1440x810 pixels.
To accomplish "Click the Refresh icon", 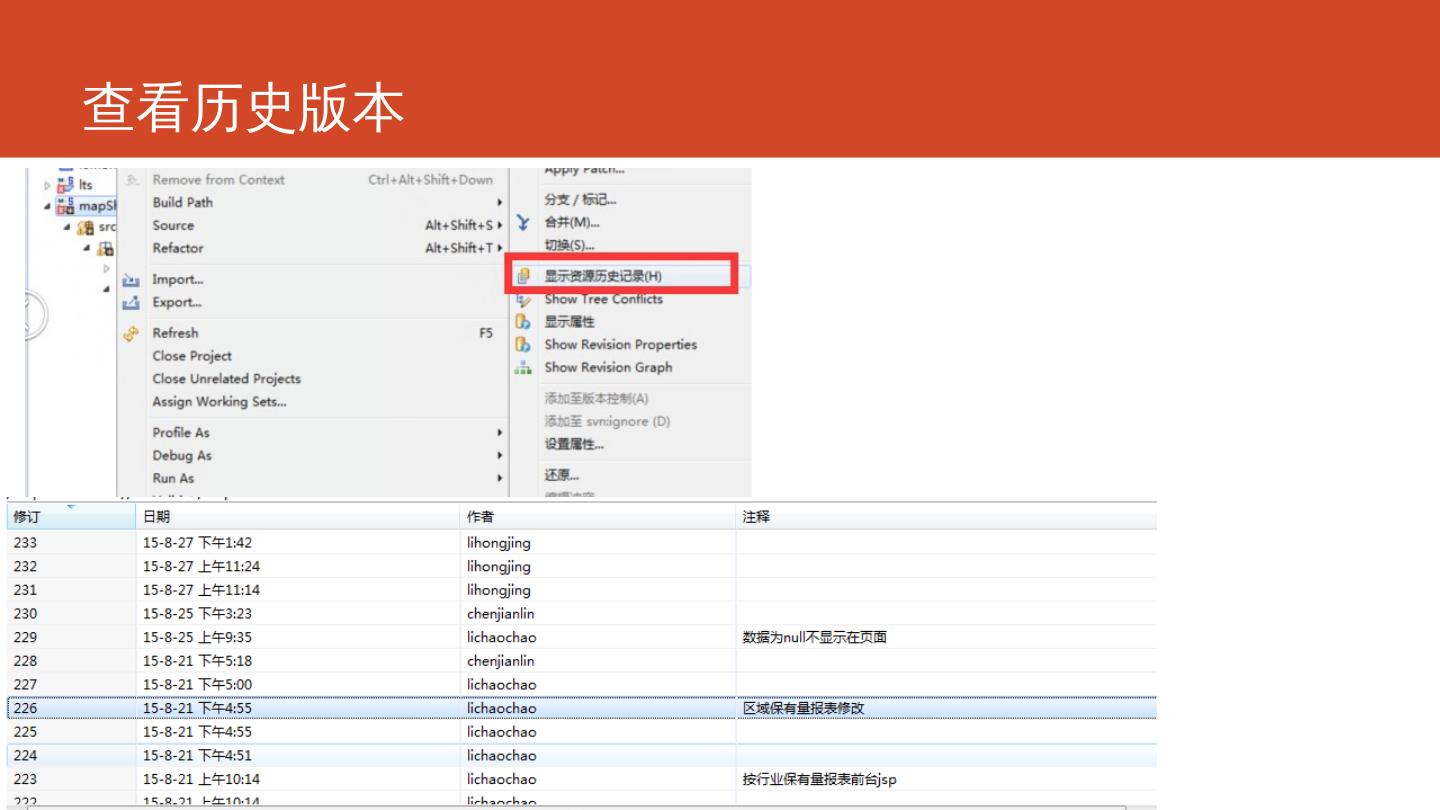I will click(130, 334).
